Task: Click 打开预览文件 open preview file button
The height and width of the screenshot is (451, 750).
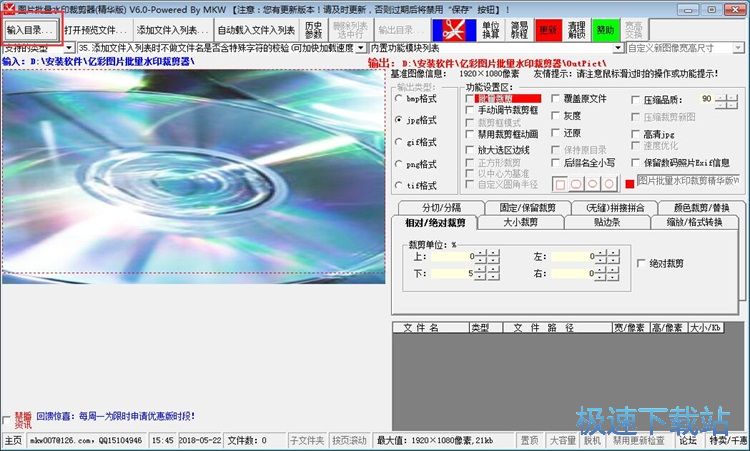Action: point(96,30)
